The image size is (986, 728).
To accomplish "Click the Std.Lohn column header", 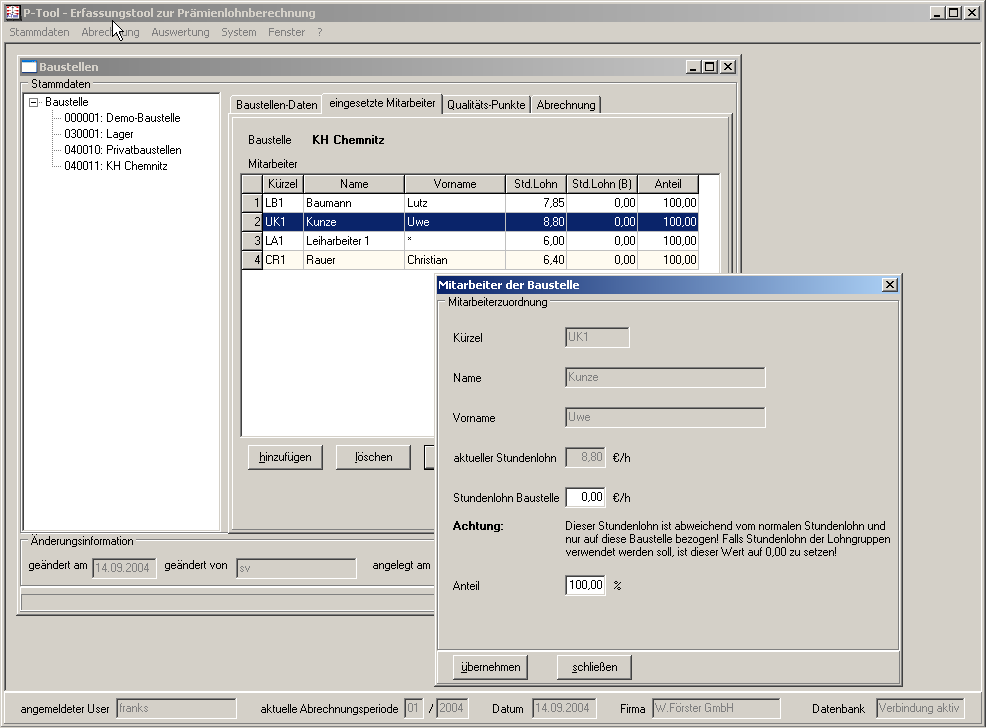I will pos(536,184).
